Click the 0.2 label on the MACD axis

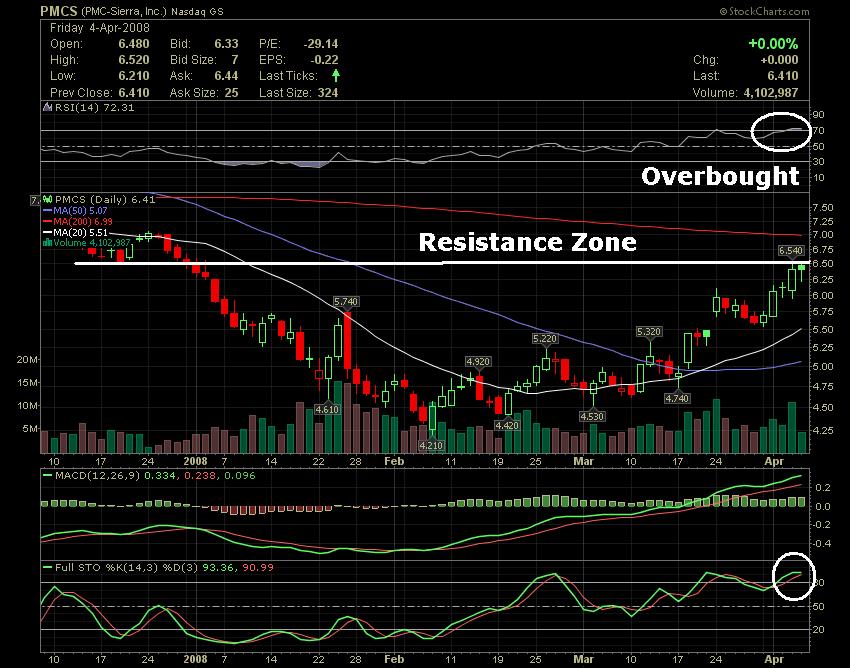(823, 487)
